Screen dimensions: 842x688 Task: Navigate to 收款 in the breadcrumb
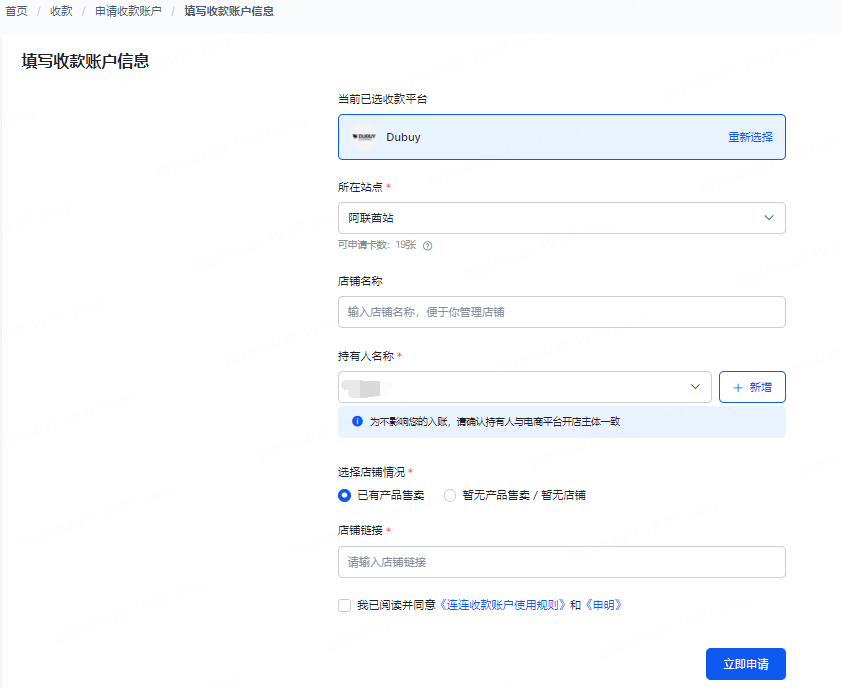click(x=61, y=11)
